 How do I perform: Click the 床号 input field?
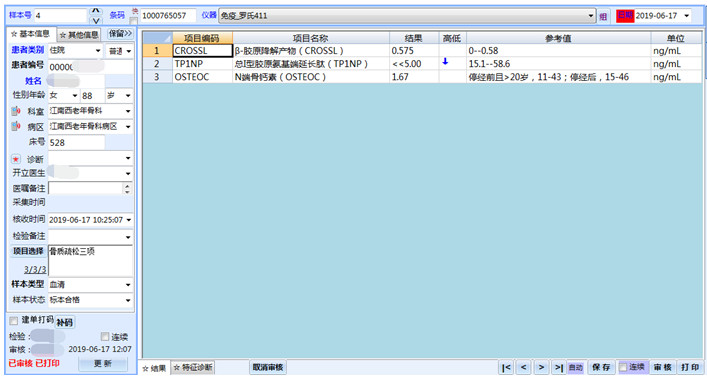coord(76,142)
